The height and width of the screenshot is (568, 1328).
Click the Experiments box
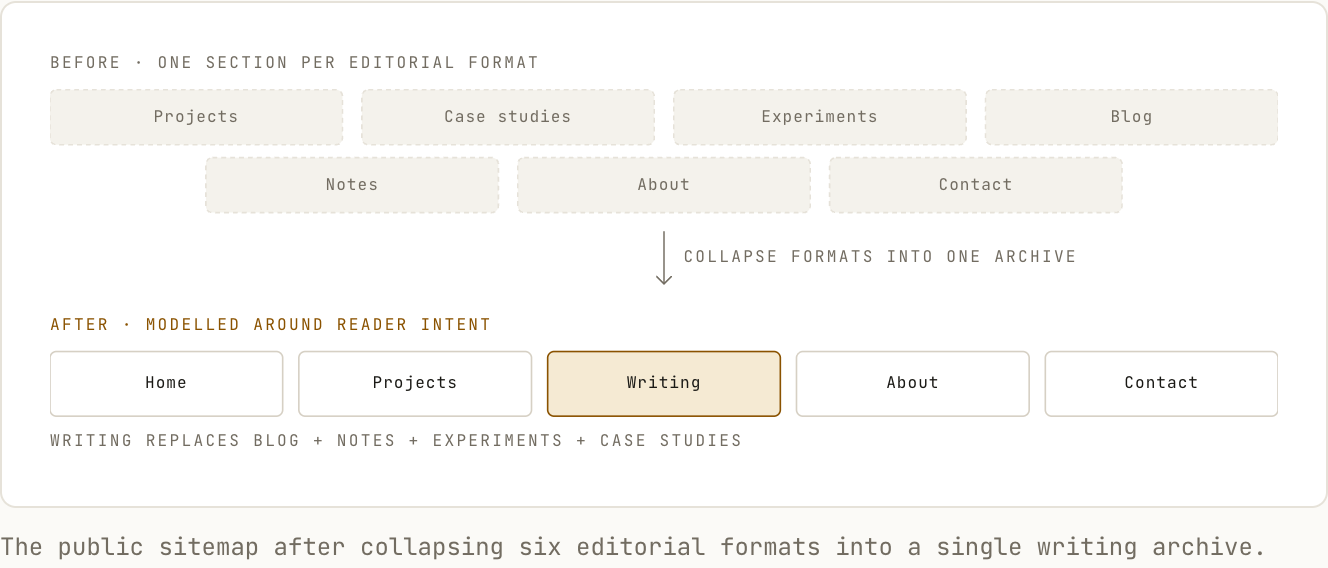tap(820, 117)
